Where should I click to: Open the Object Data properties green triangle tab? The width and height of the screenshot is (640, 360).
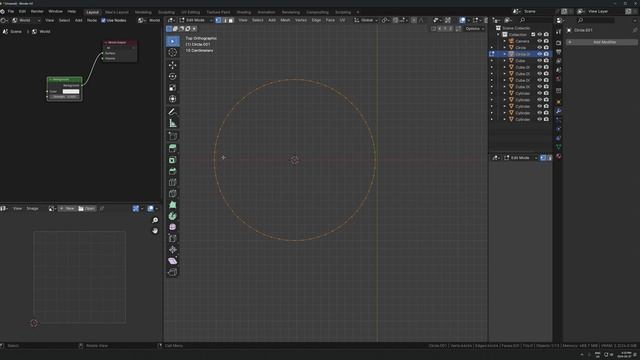558,147
